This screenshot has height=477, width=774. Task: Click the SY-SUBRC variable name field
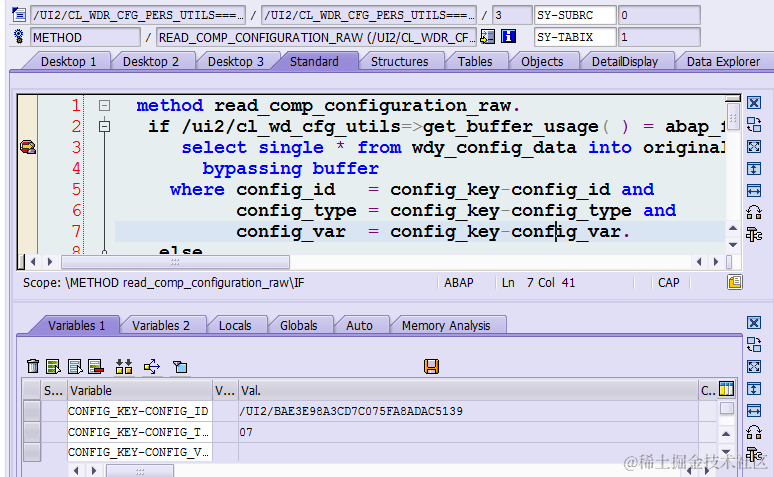[x=576, y=15]
